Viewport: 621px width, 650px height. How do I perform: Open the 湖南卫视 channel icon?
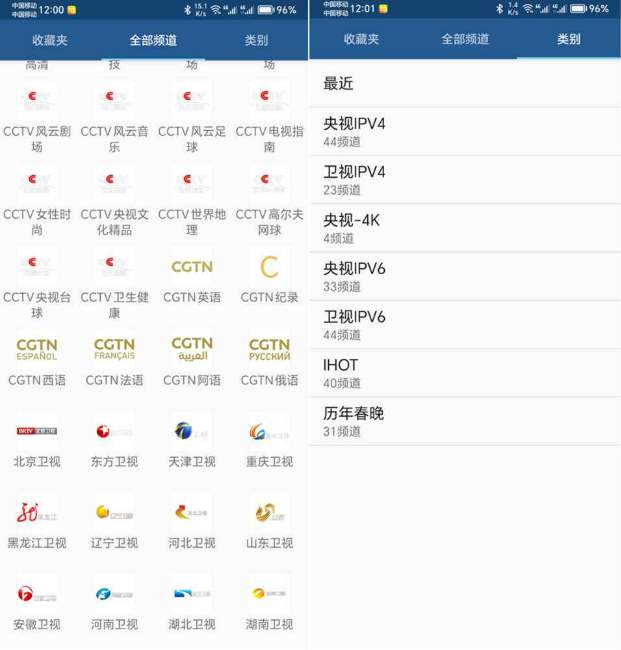269,594
